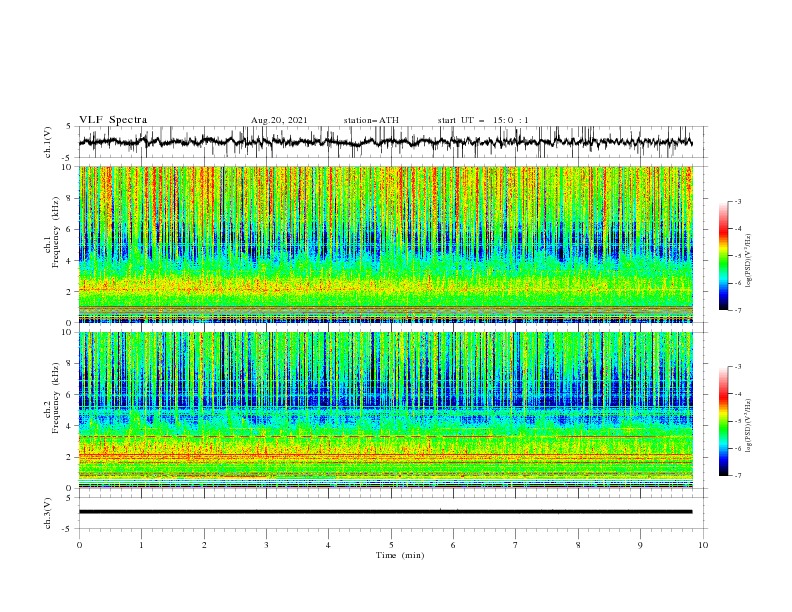Click the 'ch.1(V)' waveform axis label
The height and width of the screenshot is (612, 792).
coord(48,142)
